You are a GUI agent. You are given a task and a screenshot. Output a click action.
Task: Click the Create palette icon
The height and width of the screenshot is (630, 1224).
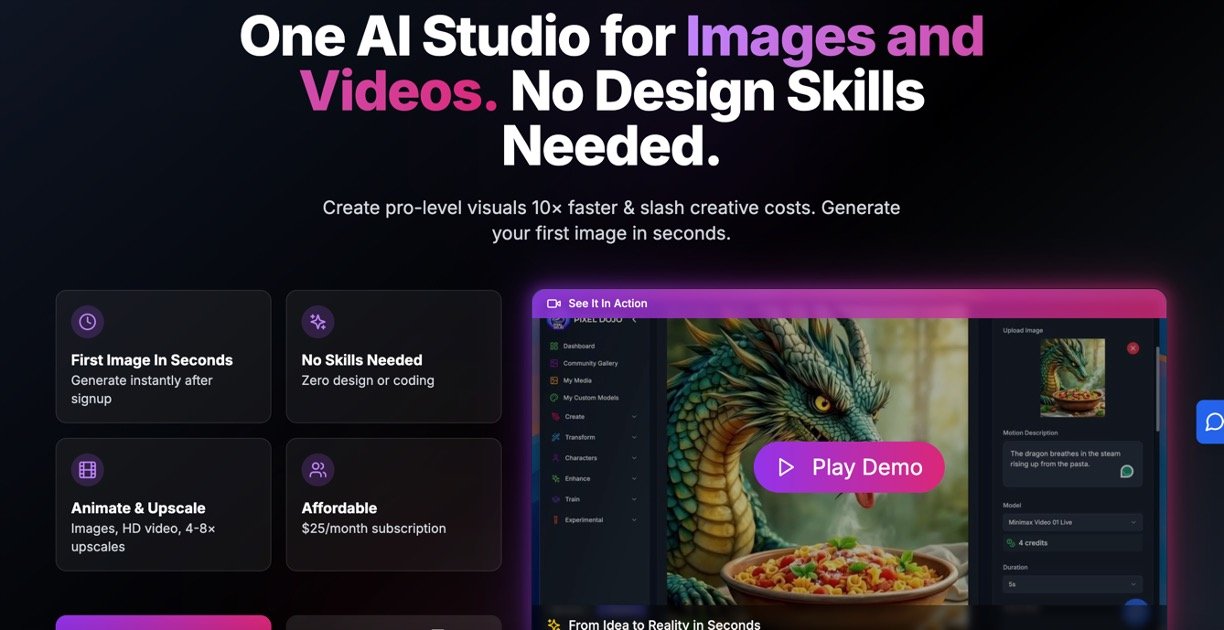click(556, 417)
